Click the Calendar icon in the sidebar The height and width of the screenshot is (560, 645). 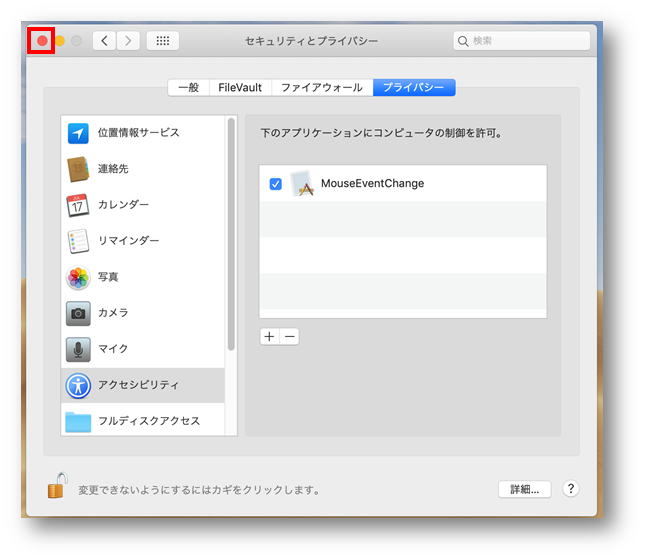tap(78, 205)
